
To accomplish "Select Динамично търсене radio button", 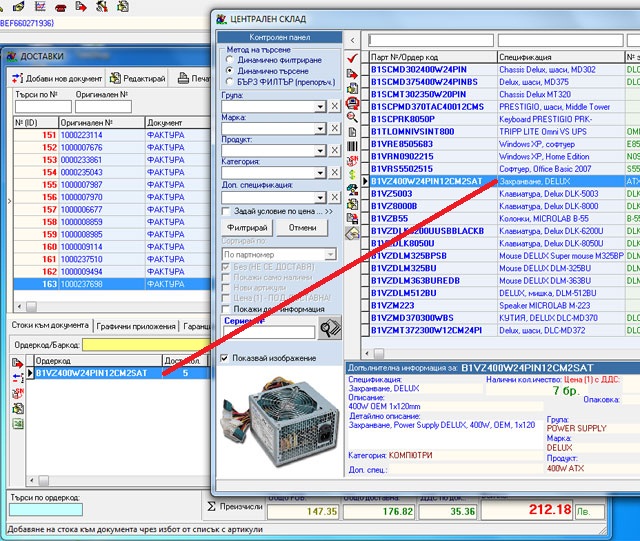I will click(230, 71).
